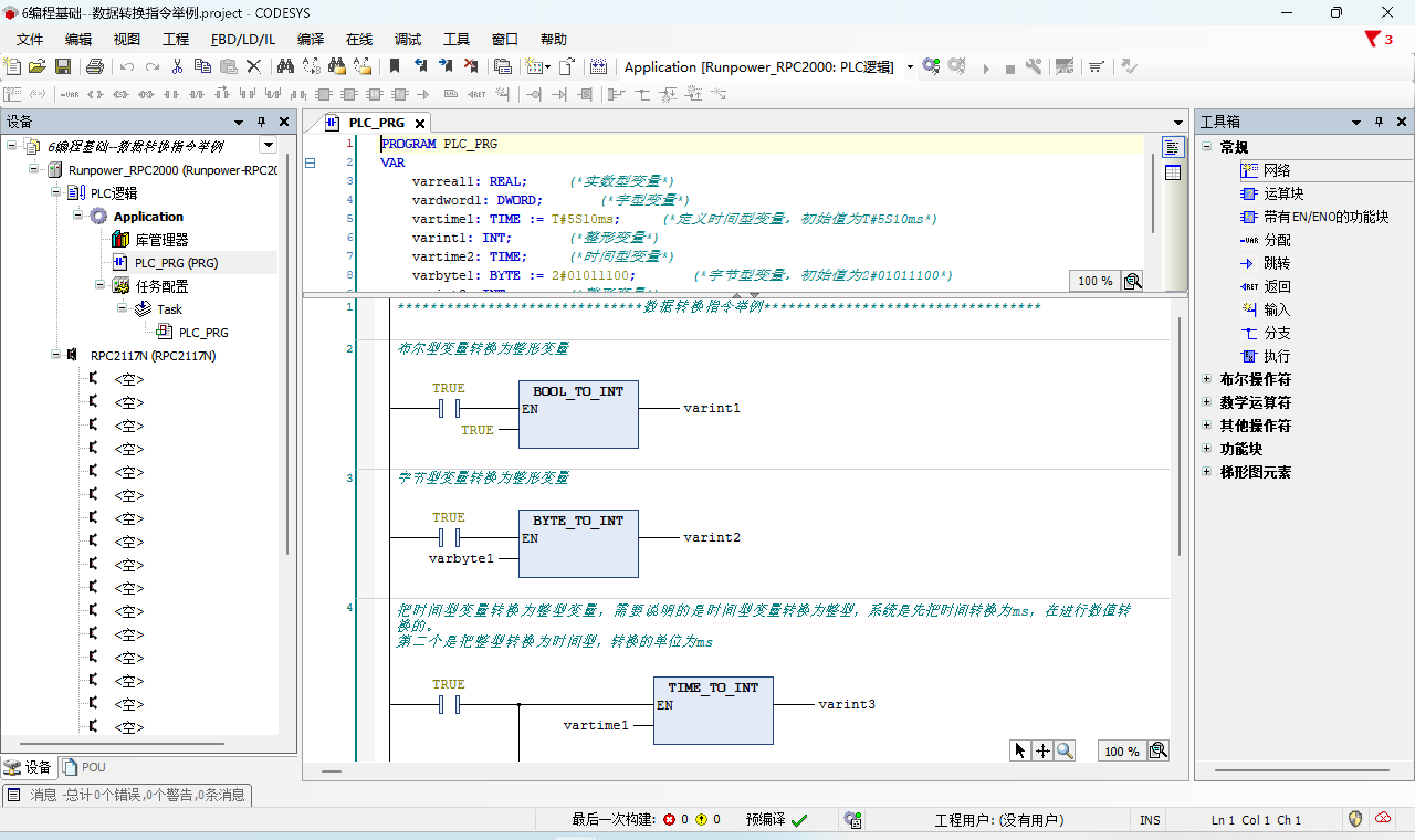Select 带有EN/ENO的功能块 in the toolbox
Screen dimensions: 1415x840
[1314, 217]
